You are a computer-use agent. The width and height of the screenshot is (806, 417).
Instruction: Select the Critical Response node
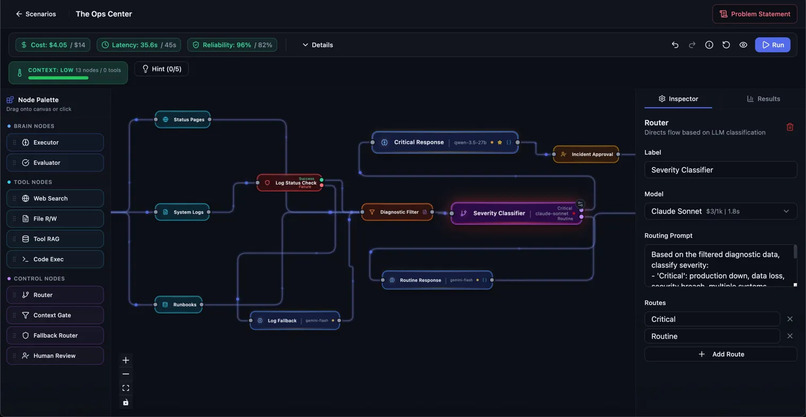tap(445, 142)
